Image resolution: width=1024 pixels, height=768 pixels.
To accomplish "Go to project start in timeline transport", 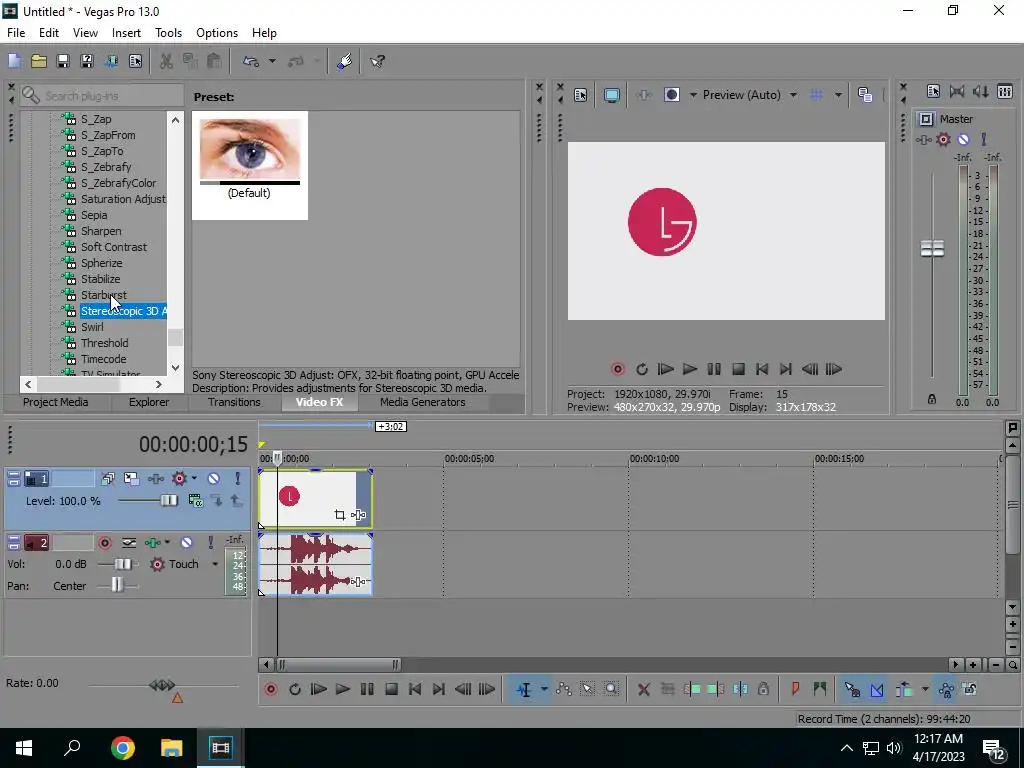I will (x=415, y=689).
